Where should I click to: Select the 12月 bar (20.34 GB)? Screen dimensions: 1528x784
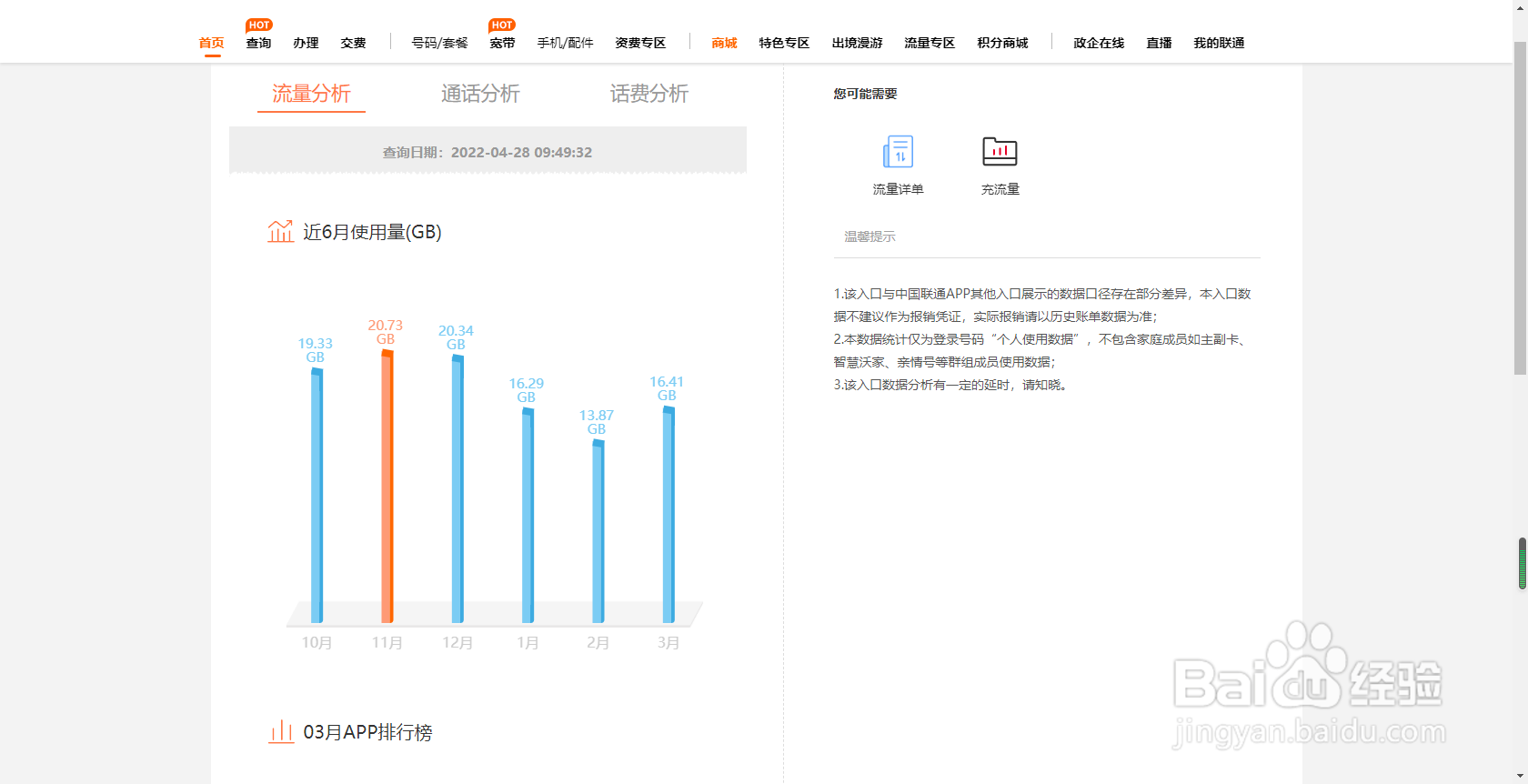457,489
